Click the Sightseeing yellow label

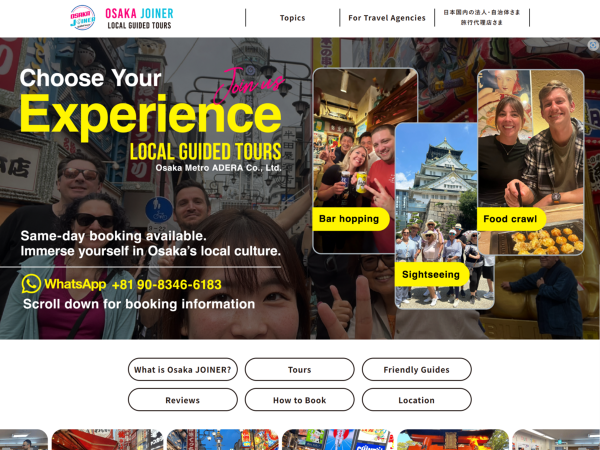click(432, 274)
